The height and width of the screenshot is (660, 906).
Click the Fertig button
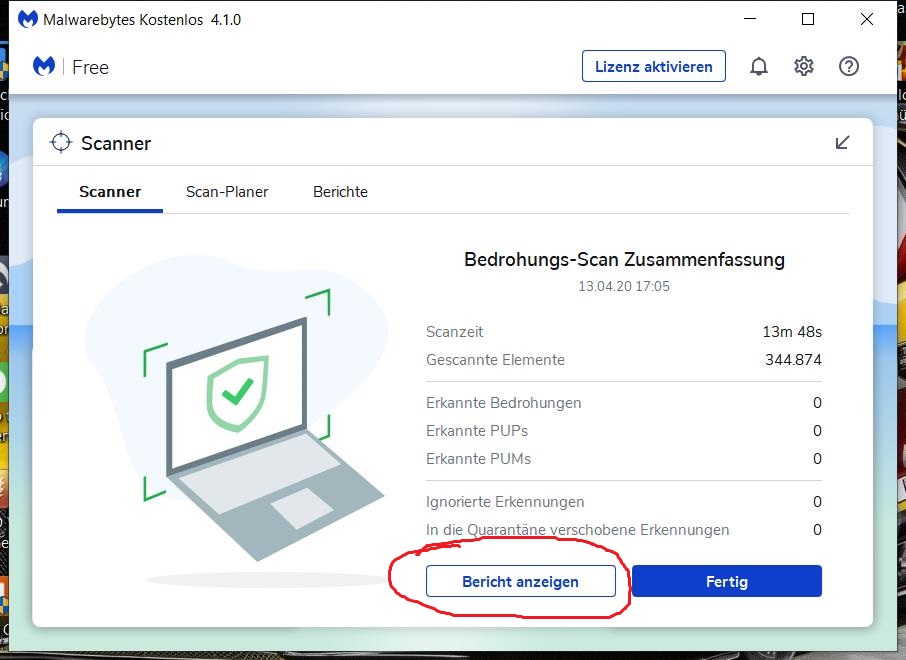pos(727,581)
